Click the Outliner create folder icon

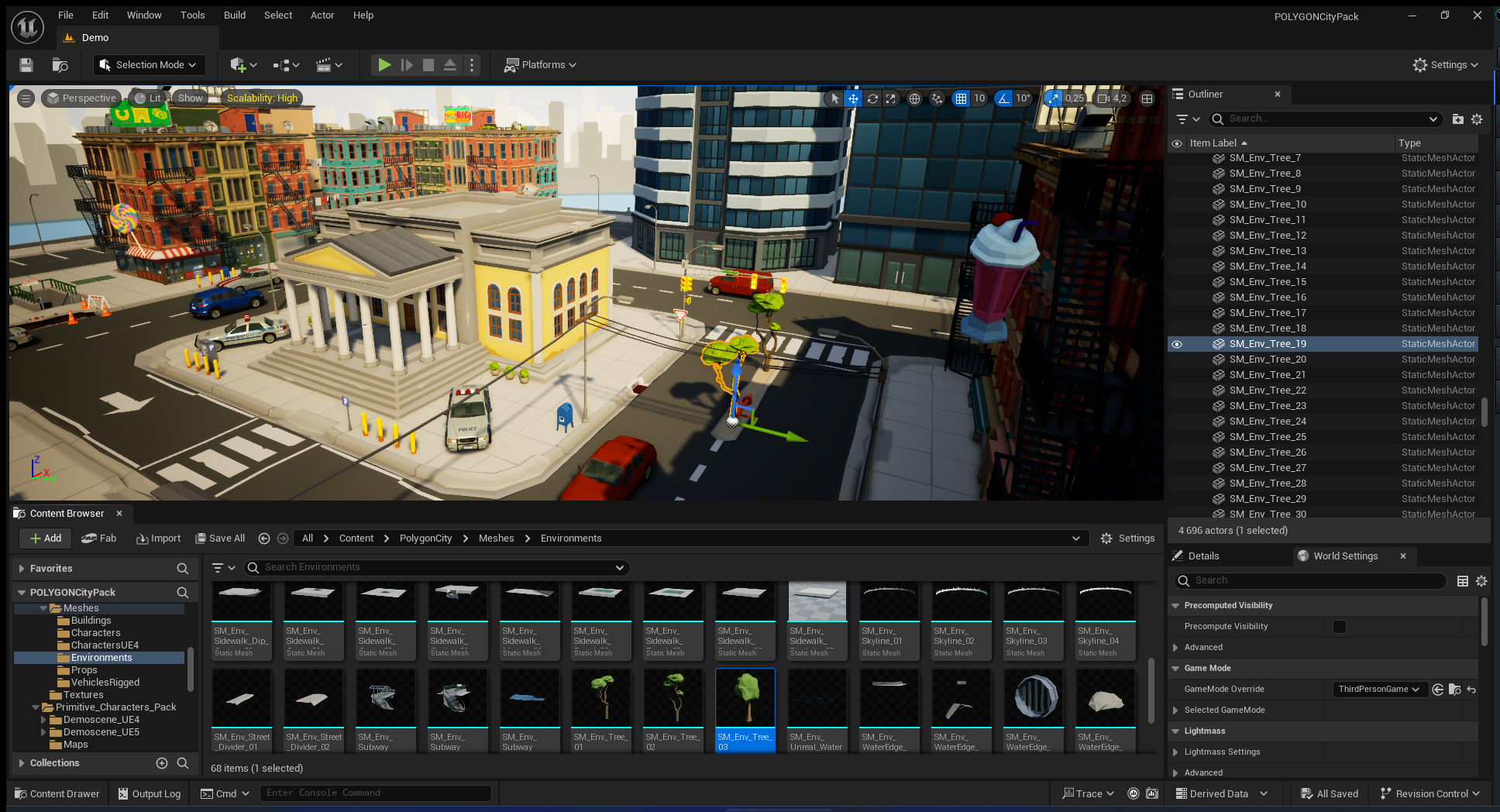click(1457, 119)
